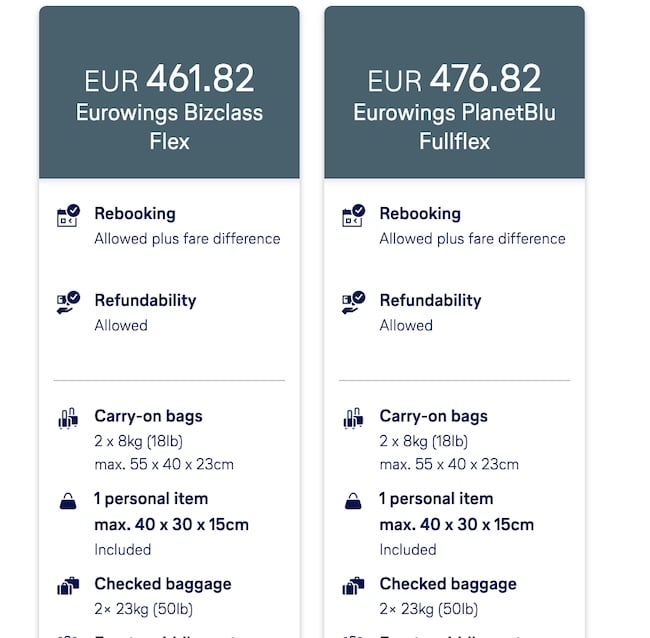Select the Eurowings PlanetBlu Fullflex fare header
Screen dimensions: 650x638
click(x=454, y=126)
